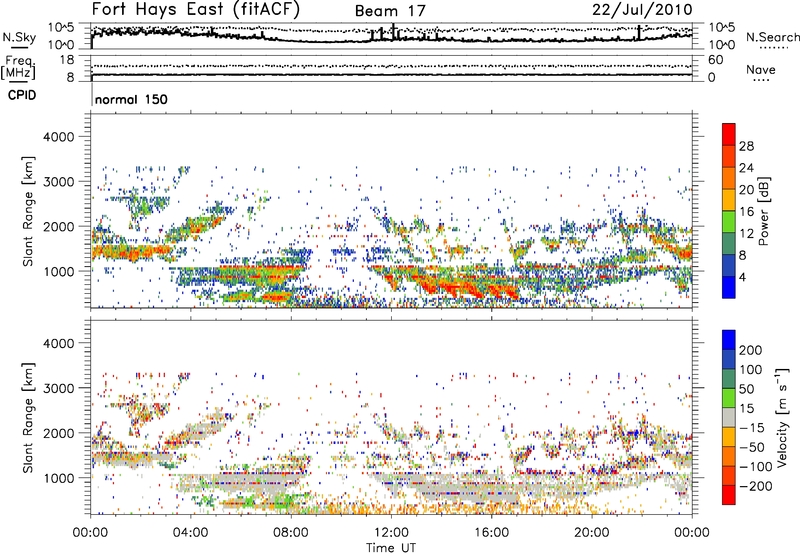Screen dimensions: 800x554
Task: Click the '12:00' time tick label
Action: [x=391, y=533]
